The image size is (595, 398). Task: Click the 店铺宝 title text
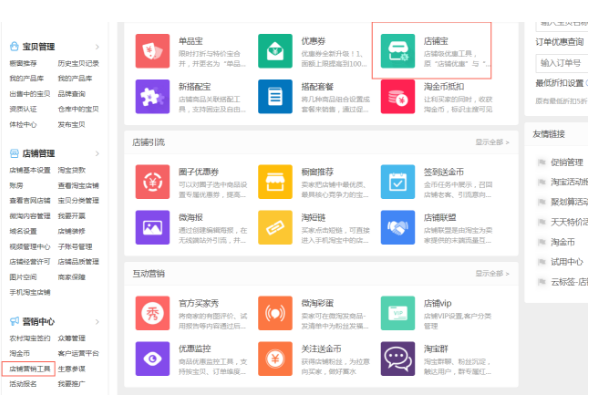click(436, 41)
